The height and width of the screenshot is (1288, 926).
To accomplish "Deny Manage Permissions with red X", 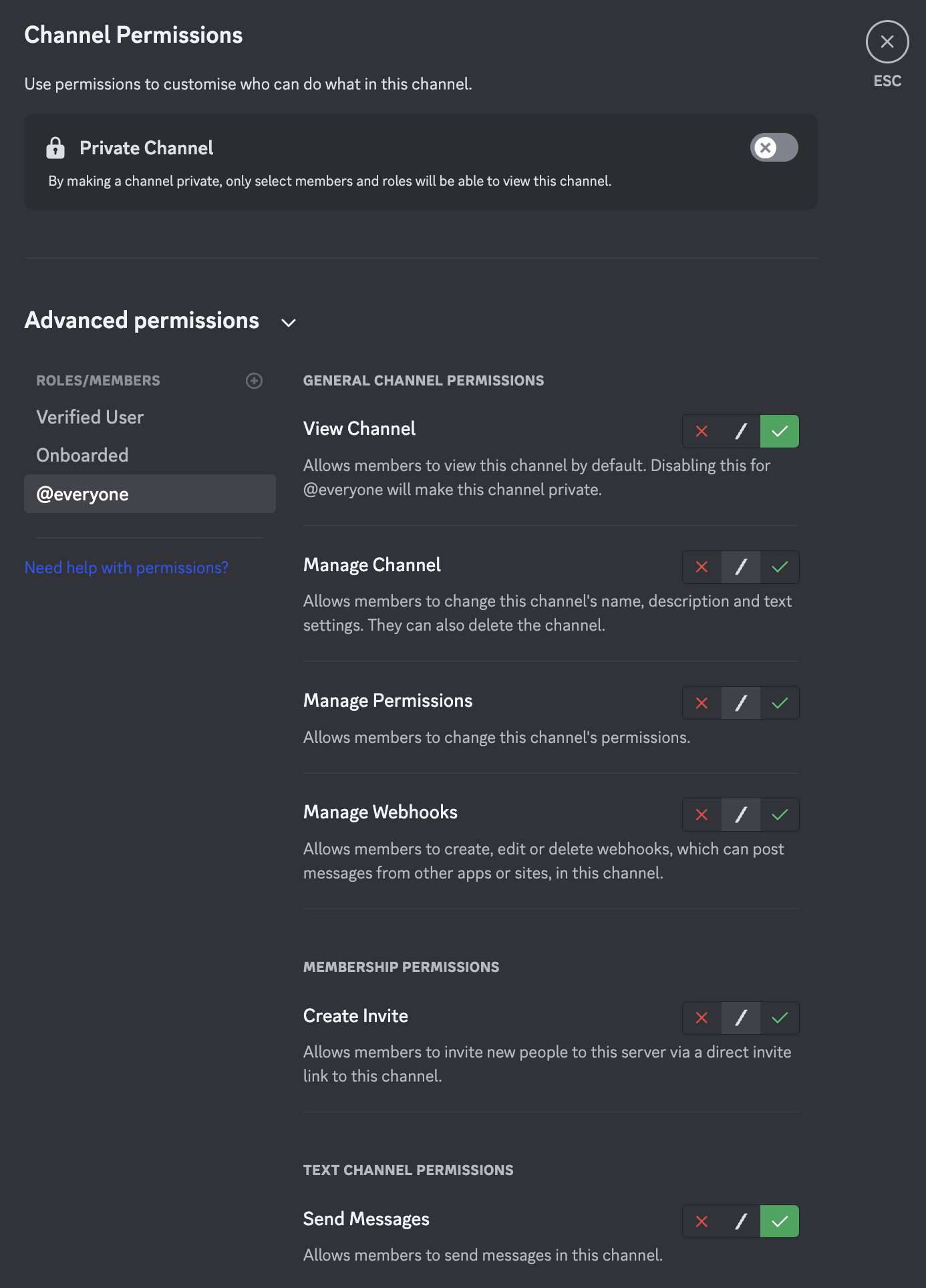I will (x=702, y=703).
